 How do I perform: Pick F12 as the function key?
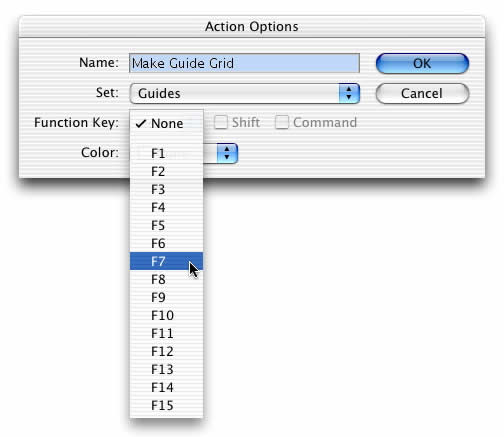click(166, 351)
